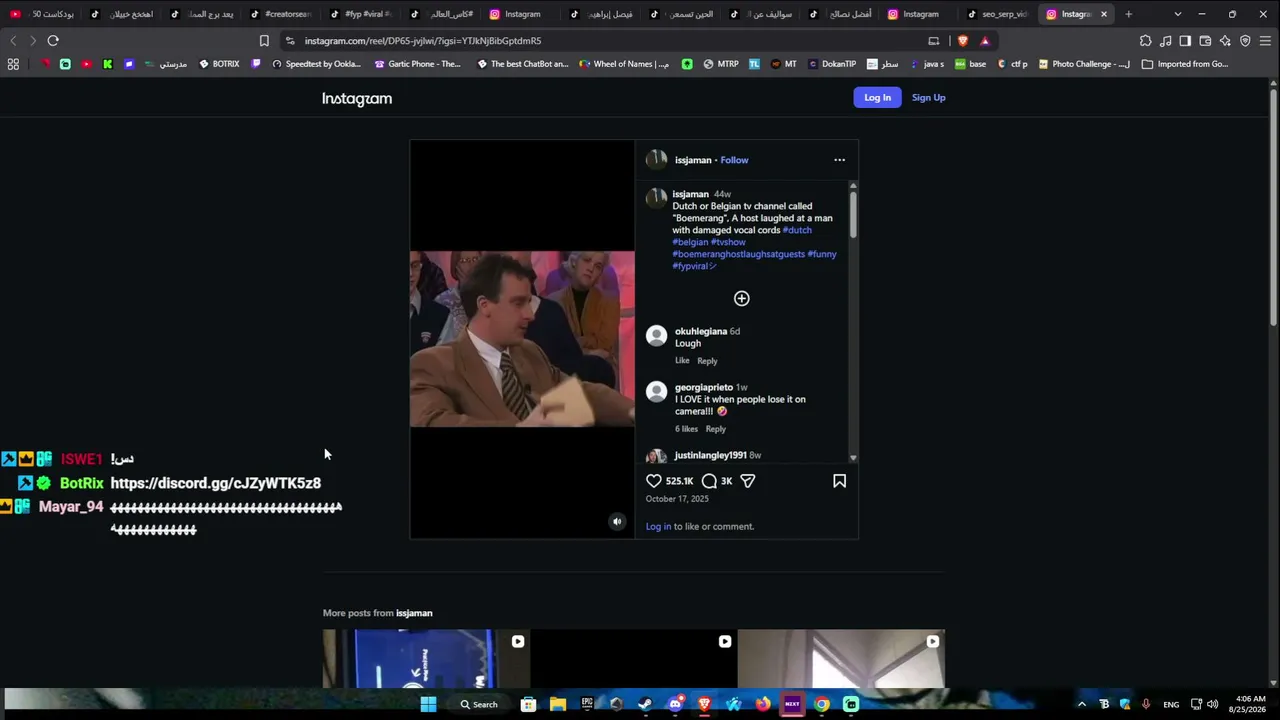This screenshot has width=1280, height=720.
Task: Like okuhlegiana's comment
Action: point(682,360)
